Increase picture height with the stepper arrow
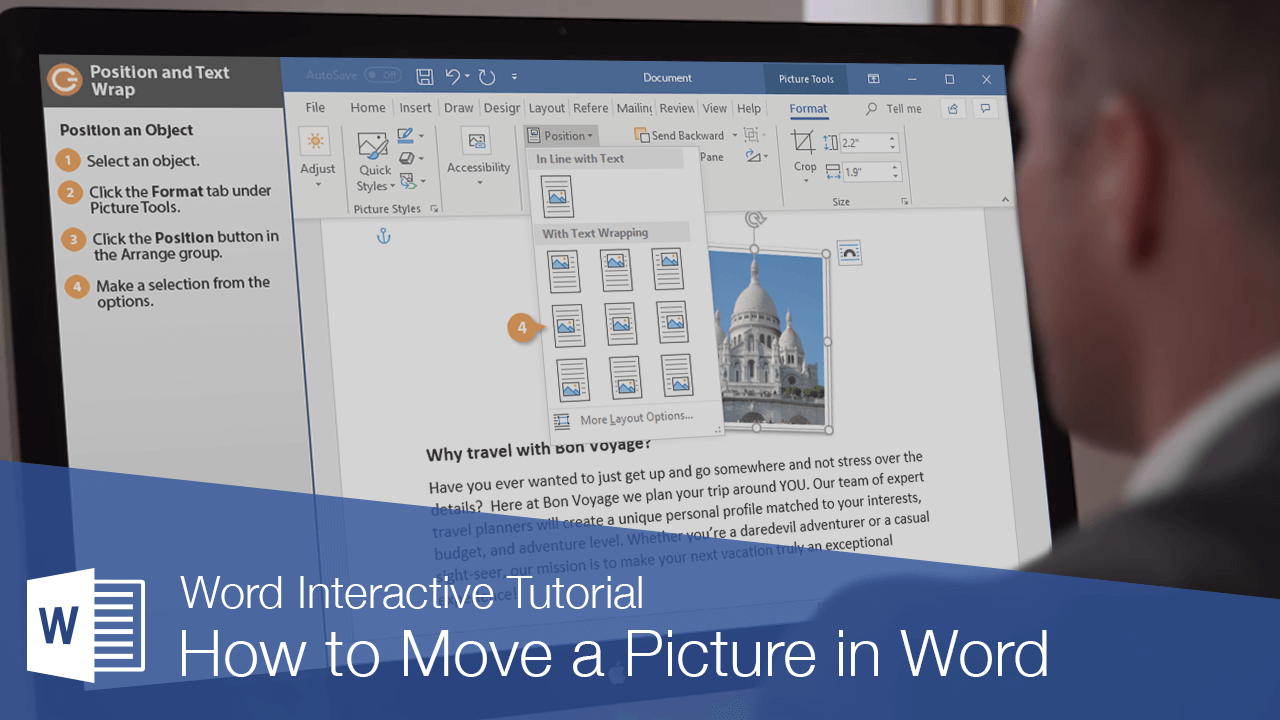1280x720 pixels. 891,137
